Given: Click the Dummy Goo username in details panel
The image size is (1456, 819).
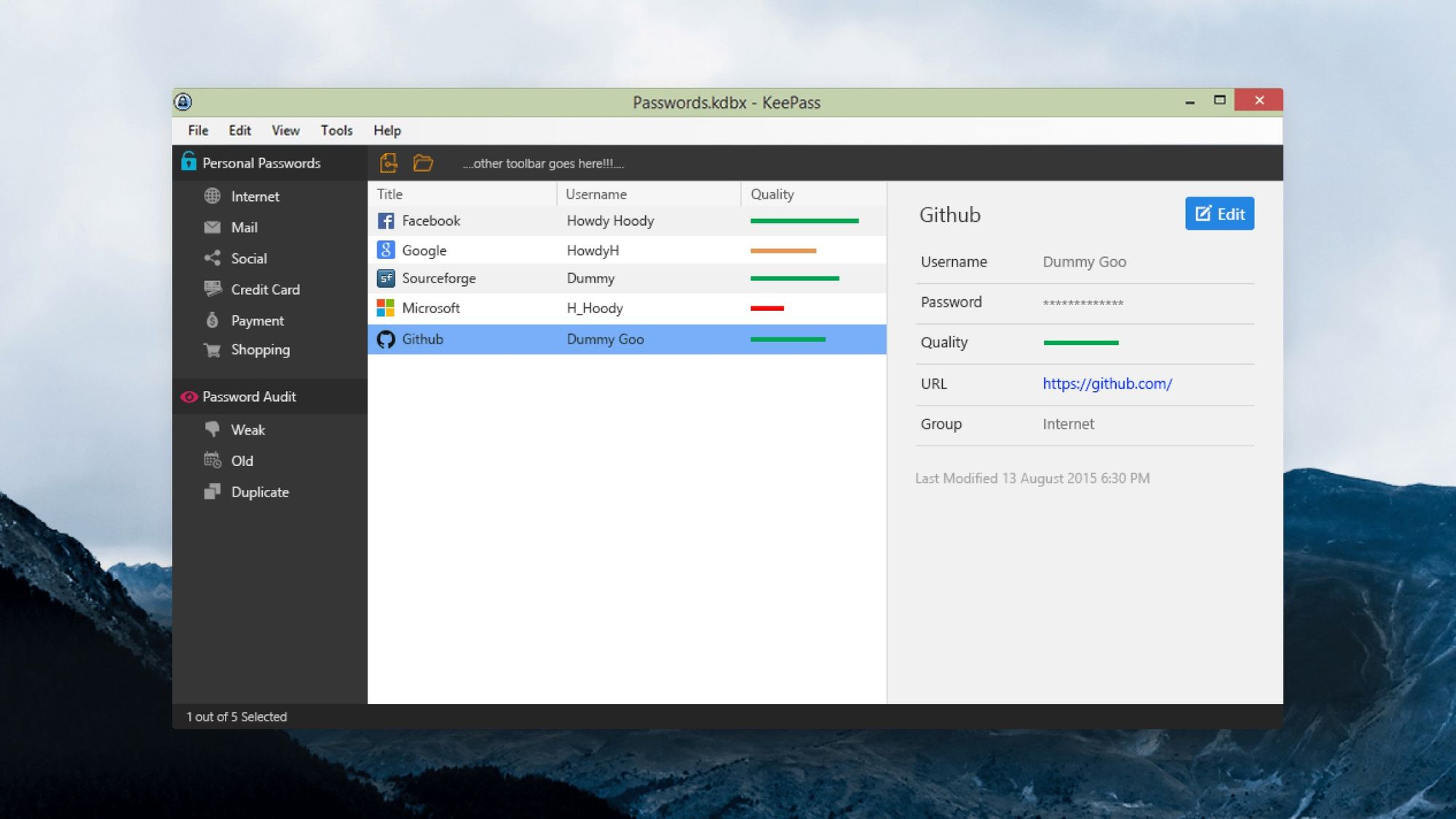Looking at the screenshot, I should click(x=1084, y=262).
